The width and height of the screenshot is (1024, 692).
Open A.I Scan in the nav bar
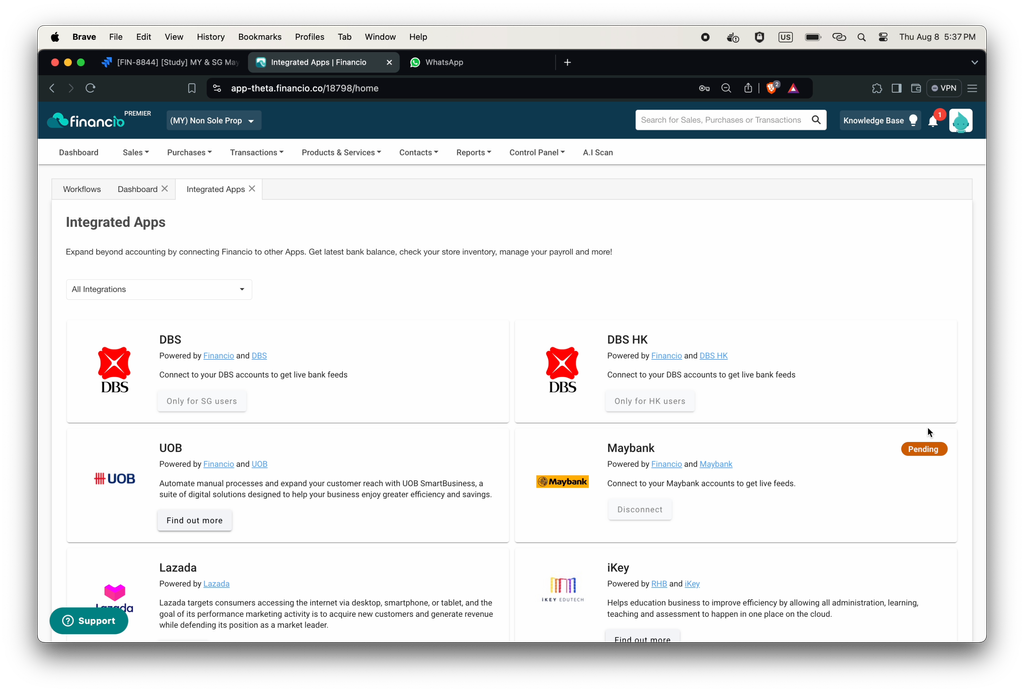point(598,153)
